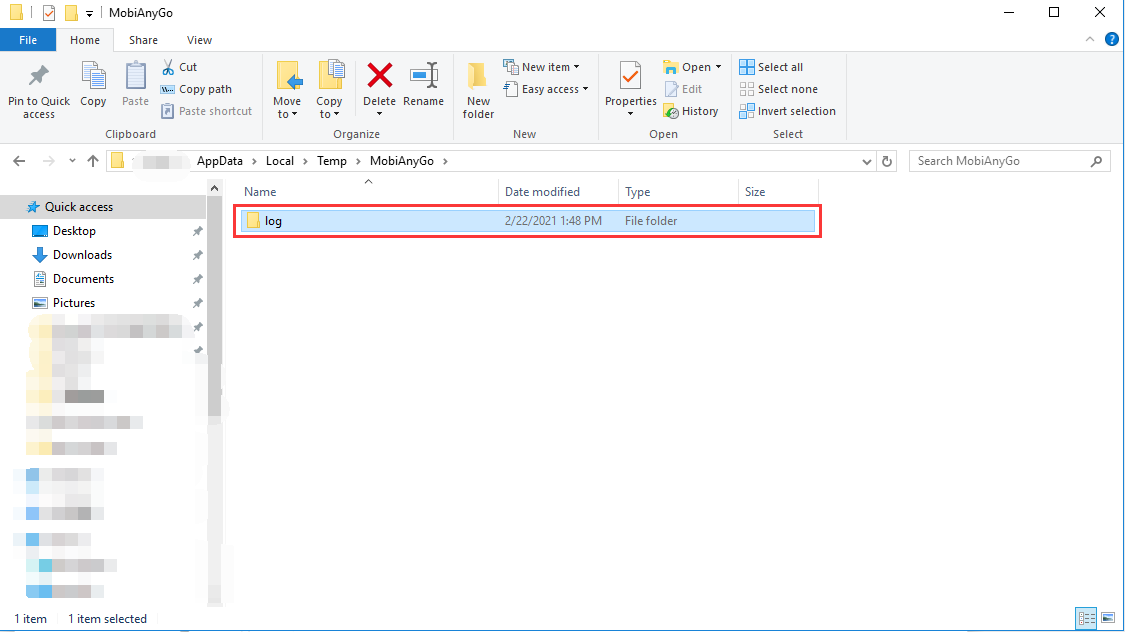The width and height of the screenshot is (1125, 632).
Task: Open the Easy access dropdown
Action: (546, 89)
